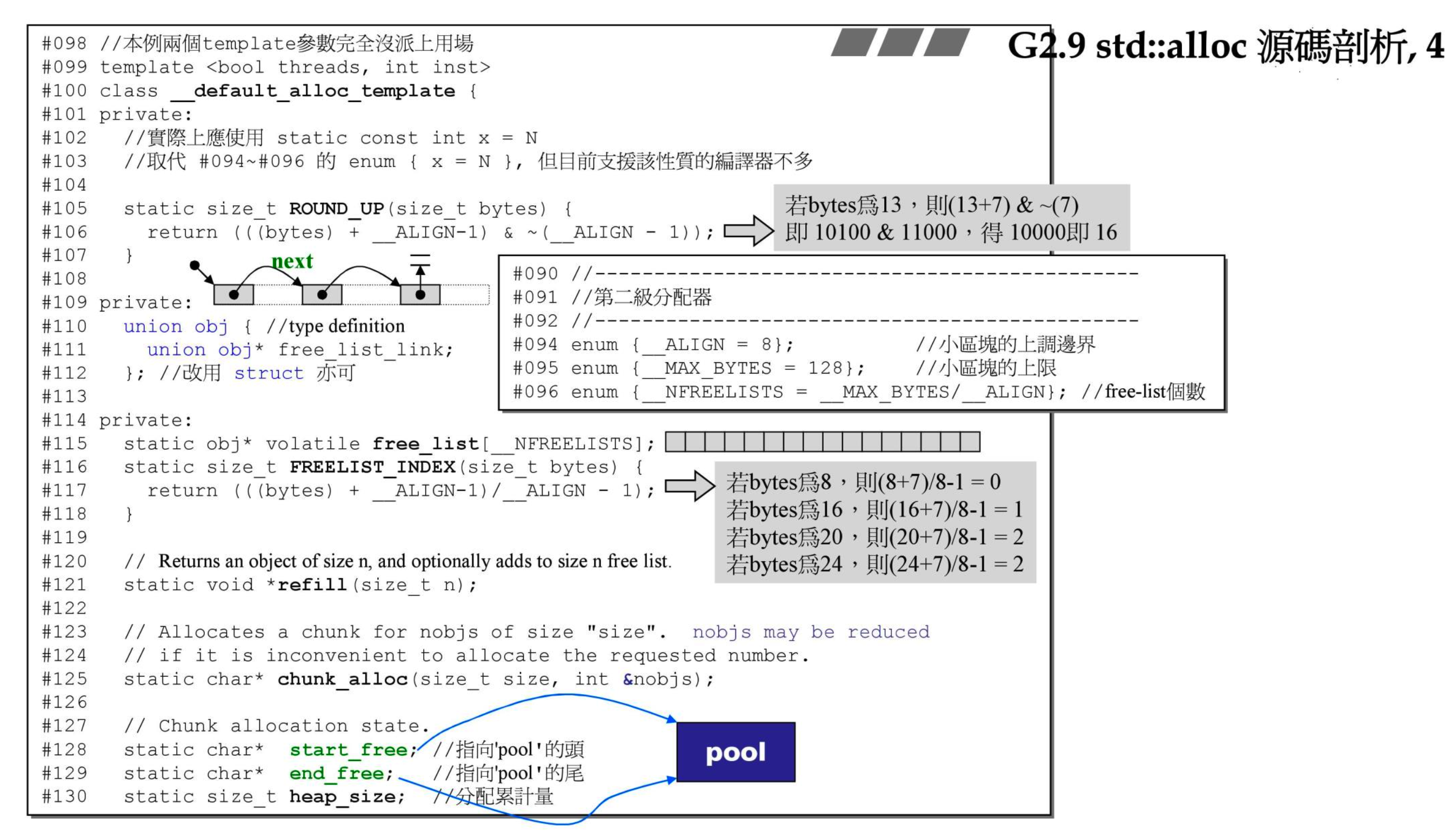Click the arrow next to ROUND_UP return line
1456x838 pixels.
coord(748,231)
